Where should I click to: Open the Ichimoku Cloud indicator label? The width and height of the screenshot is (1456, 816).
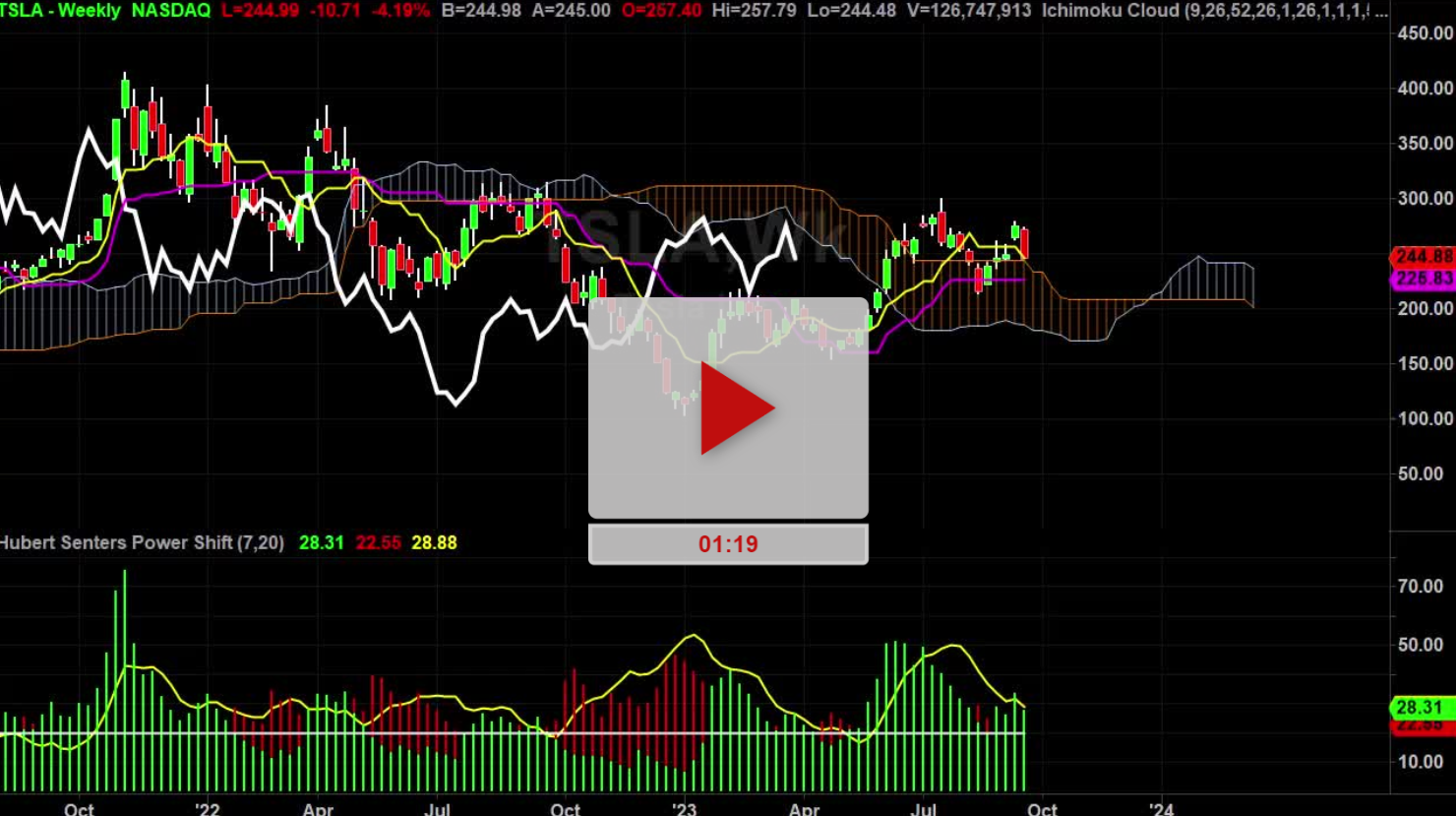pos(1215,11)
